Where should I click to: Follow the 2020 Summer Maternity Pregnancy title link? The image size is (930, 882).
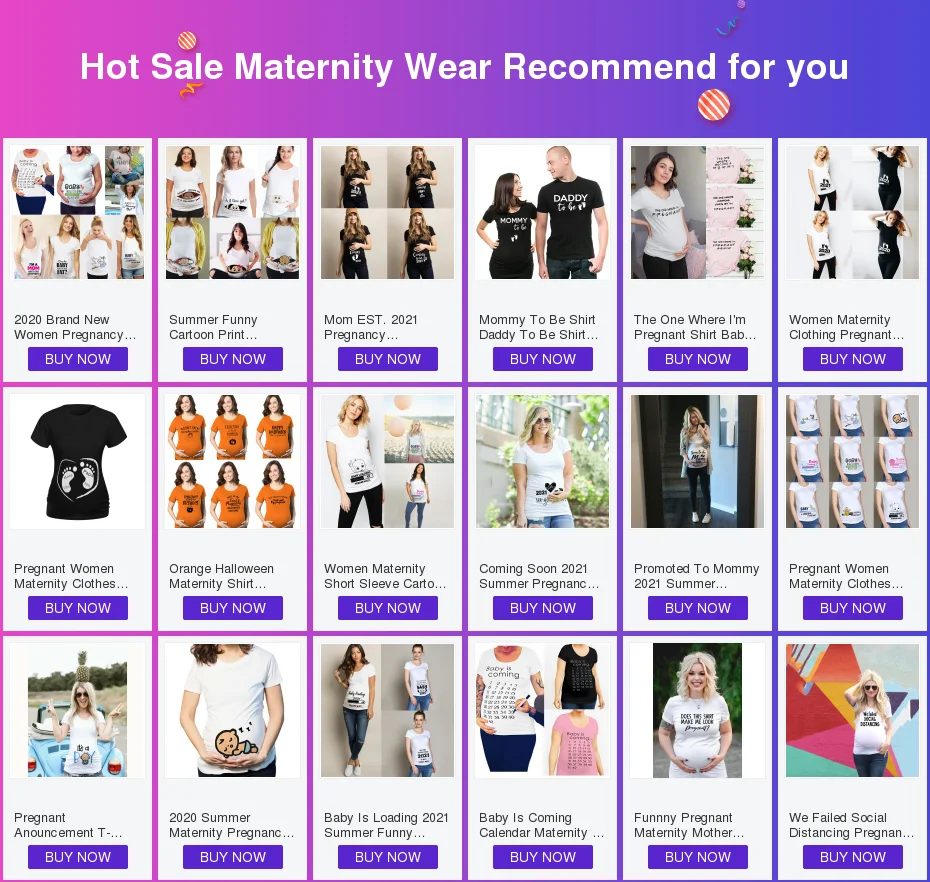(231, 825)
